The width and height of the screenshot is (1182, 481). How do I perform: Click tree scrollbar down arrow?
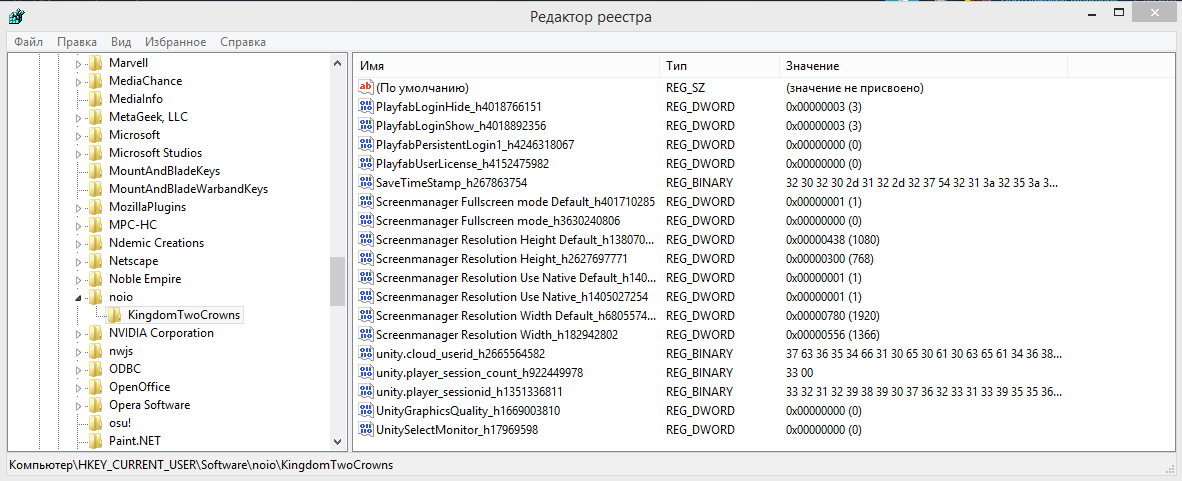point(338,443)
